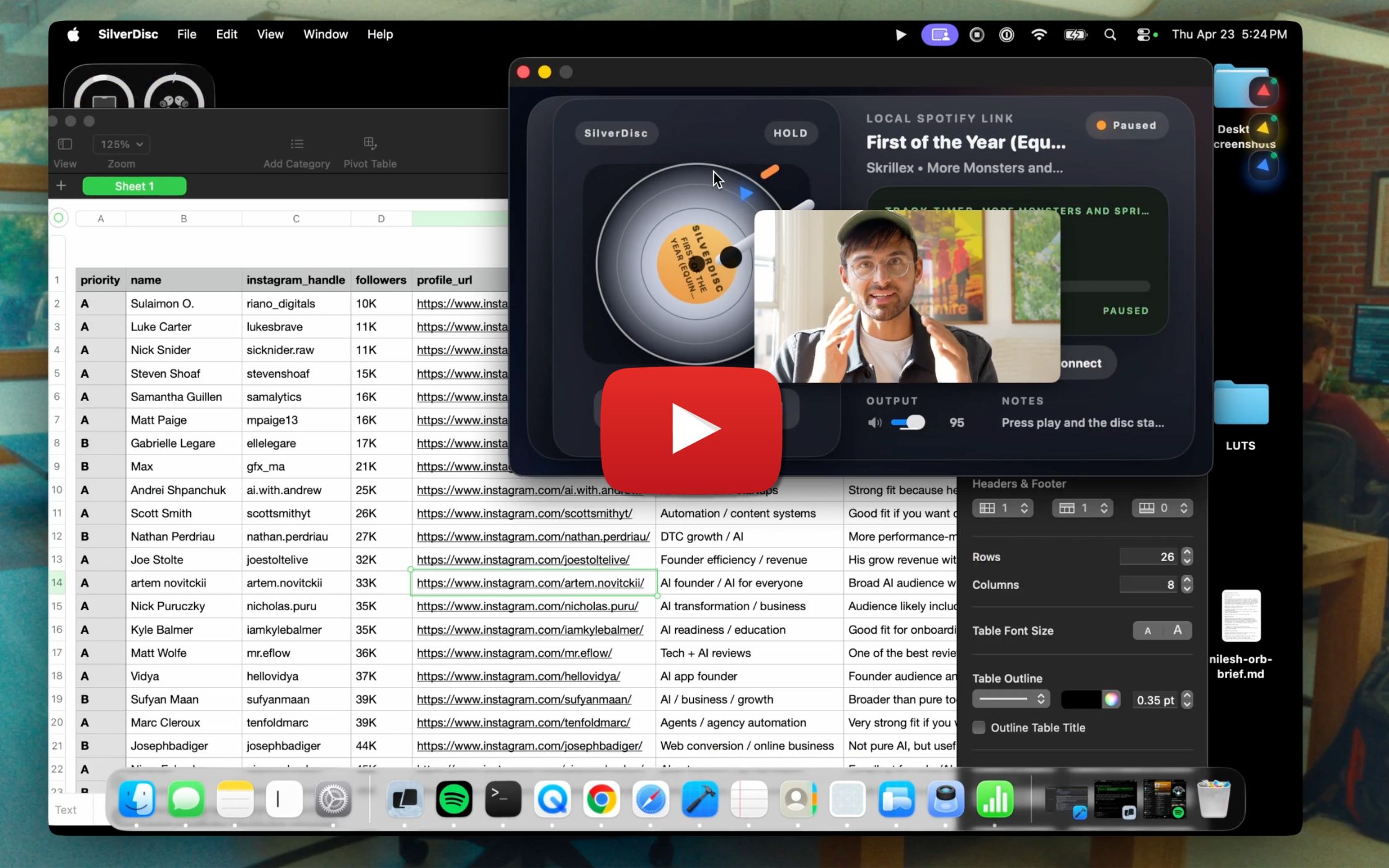Click the Pivot Table toolbar icon
Screen dimensions: 1389x868
coord(370,143)
